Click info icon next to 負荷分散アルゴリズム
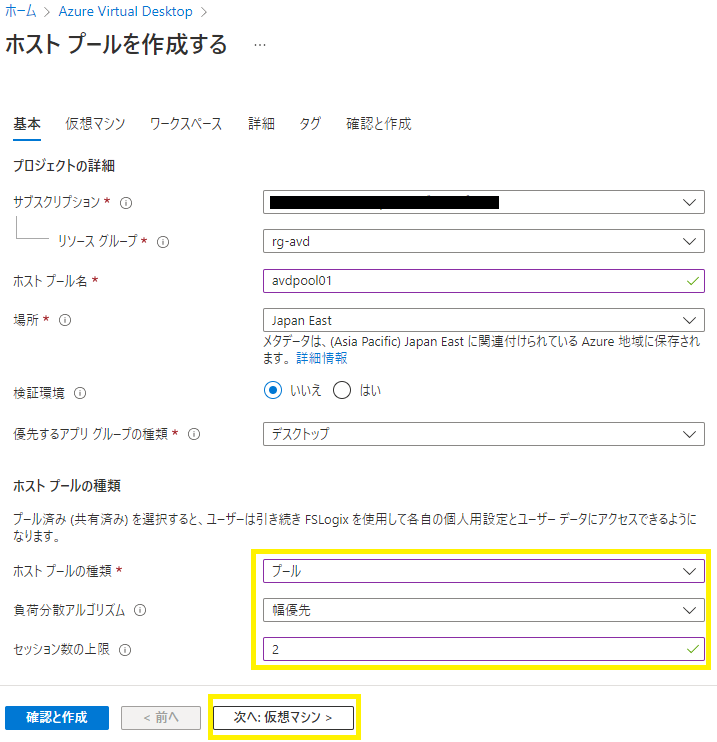The image size is (717, 742). pos(140,610)
